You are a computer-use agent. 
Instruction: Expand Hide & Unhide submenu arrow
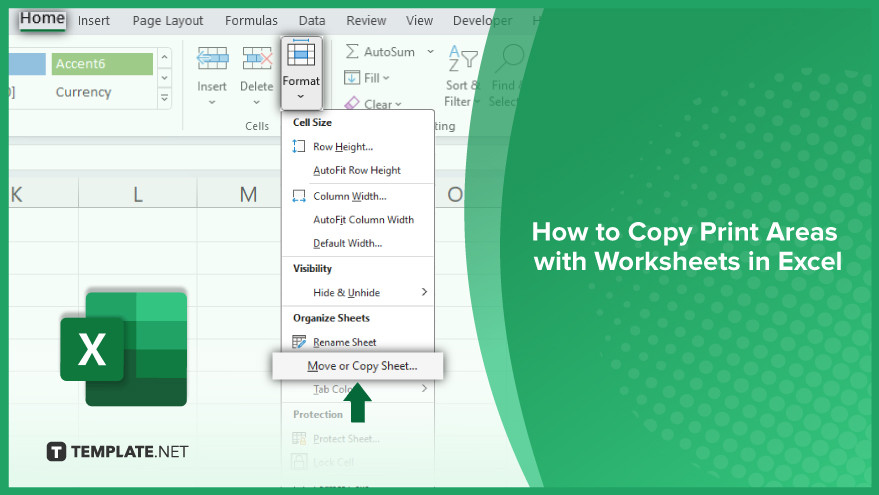[x=424, y=292]
